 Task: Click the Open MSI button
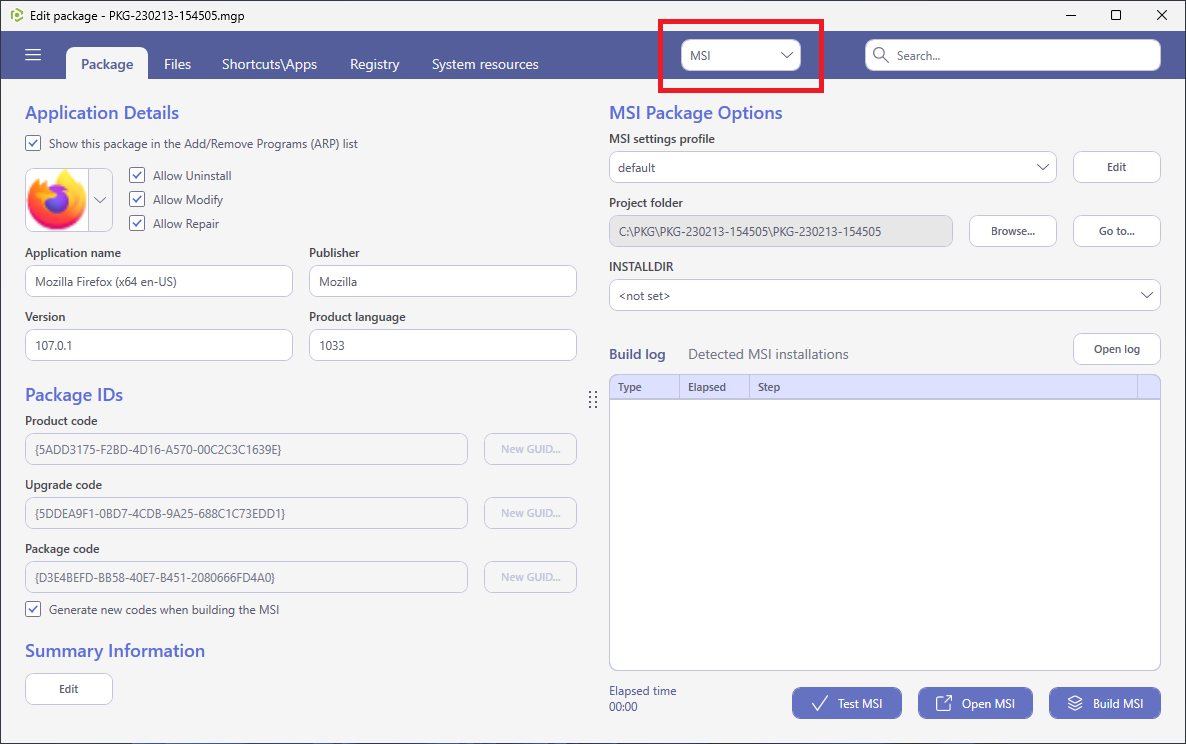pos(976,703)
